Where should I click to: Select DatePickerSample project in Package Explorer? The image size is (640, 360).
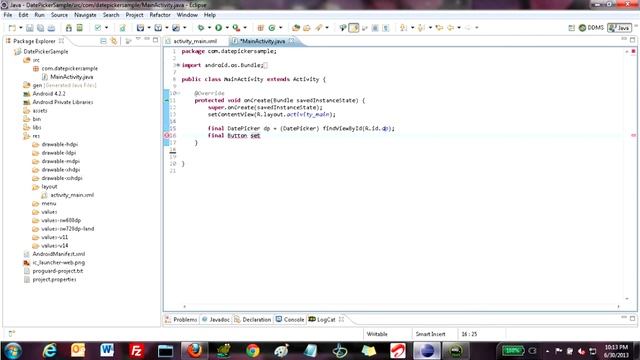click(x=46, y=51)
